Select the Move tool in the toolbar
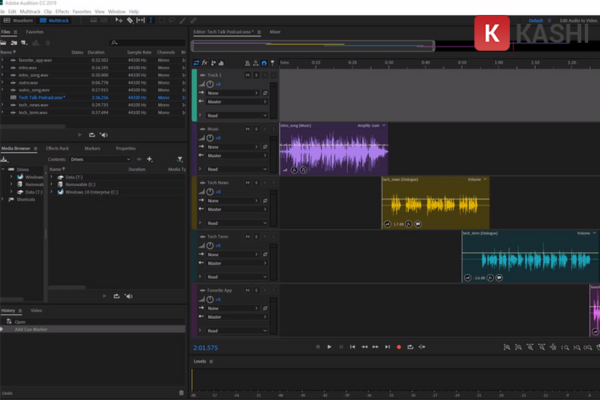600x400 pixels. pyautogui.click(x=119, y=20)
